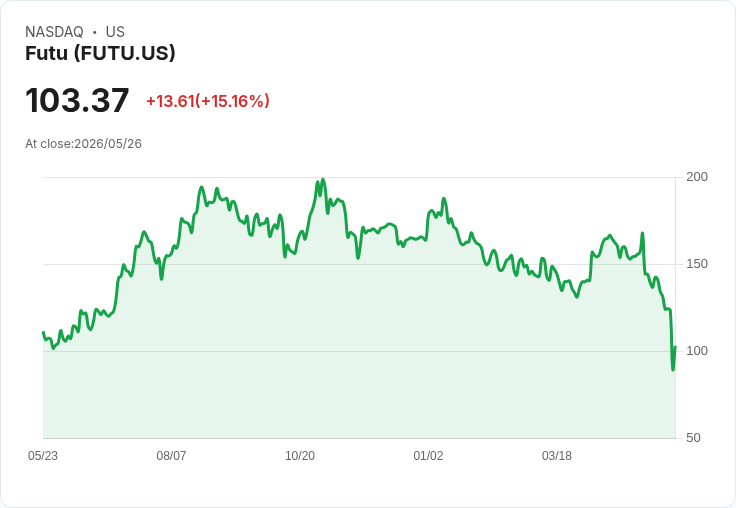The height and width of the screenshot is (508, 736).
Task: Click the 200 price axis label
Action: pyautogui.click(x=697, y=177)
